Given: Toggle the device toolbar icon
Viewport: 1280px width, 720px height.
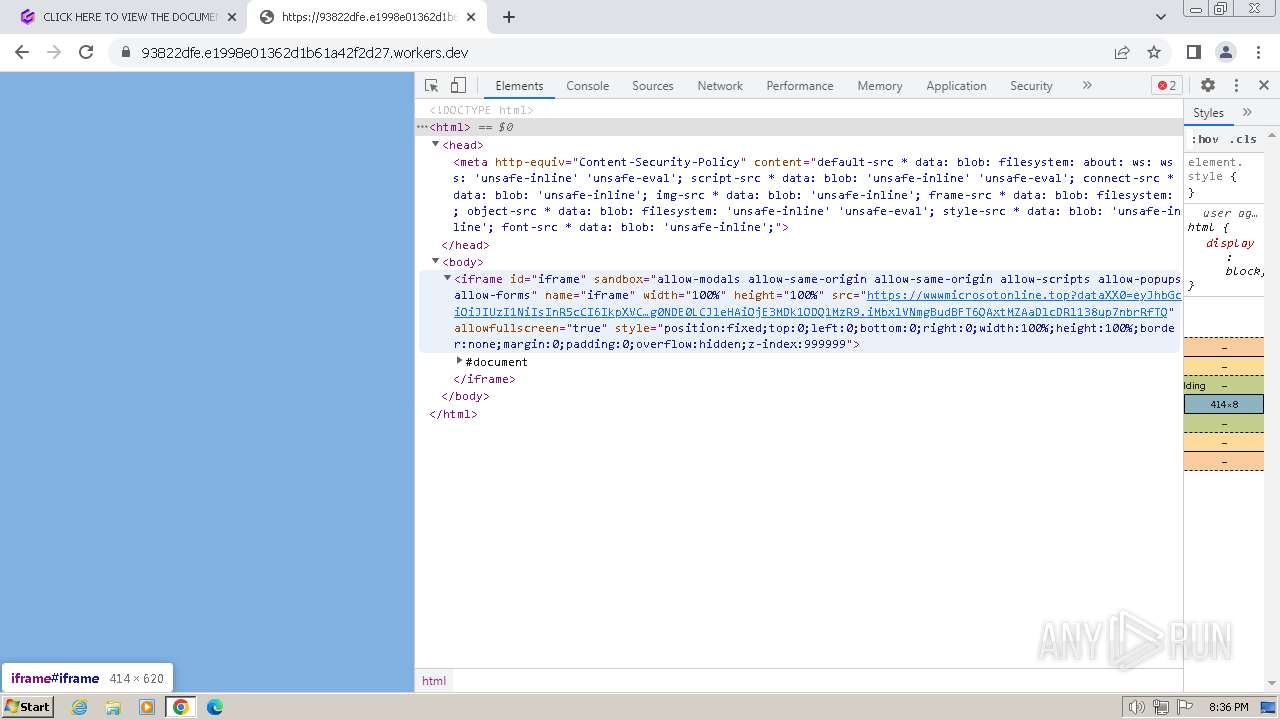Looking at the screenshot, I should pos(458,86).
